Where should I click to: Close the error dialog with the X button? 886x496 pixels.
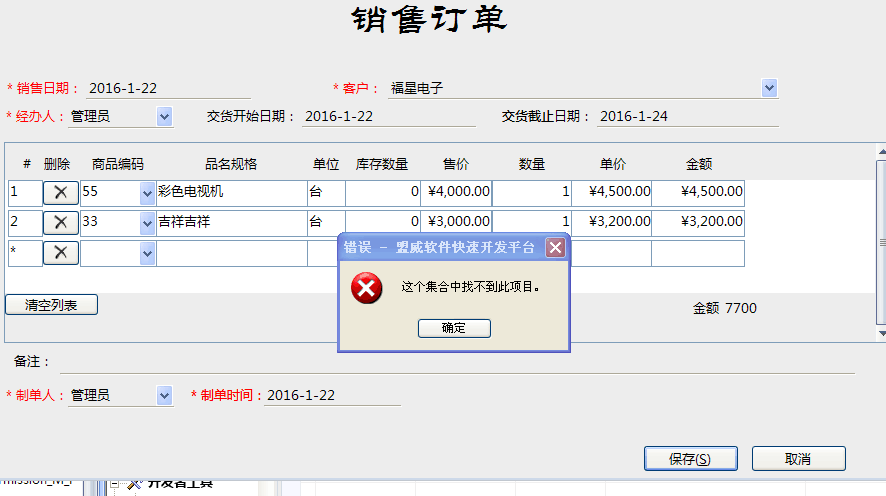pos(555,248)
